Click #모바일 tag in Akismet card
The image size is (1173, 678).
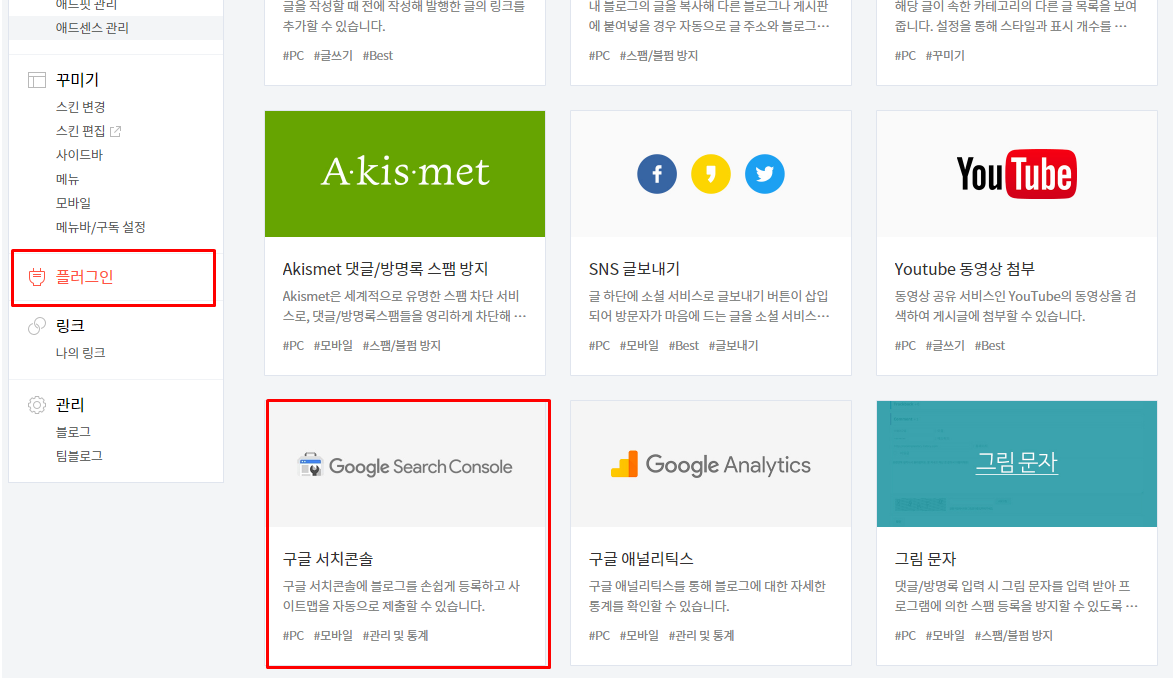pyautogui.click(x=333, y=346)
